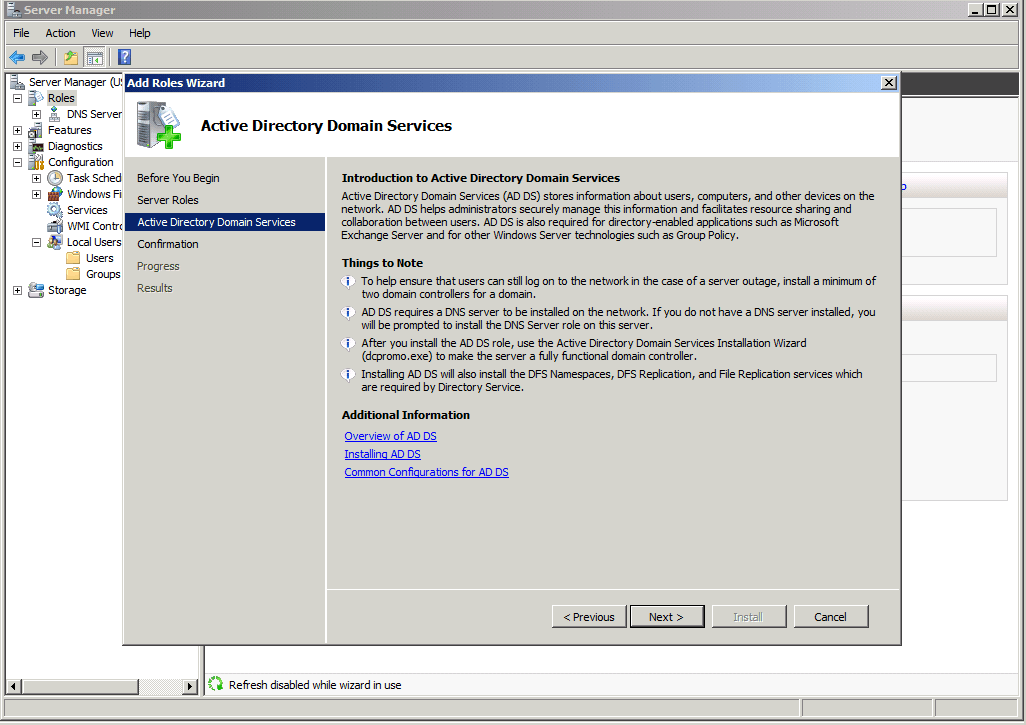
Task: Click the 'Additional Information' heading
Action: point(406,415)
